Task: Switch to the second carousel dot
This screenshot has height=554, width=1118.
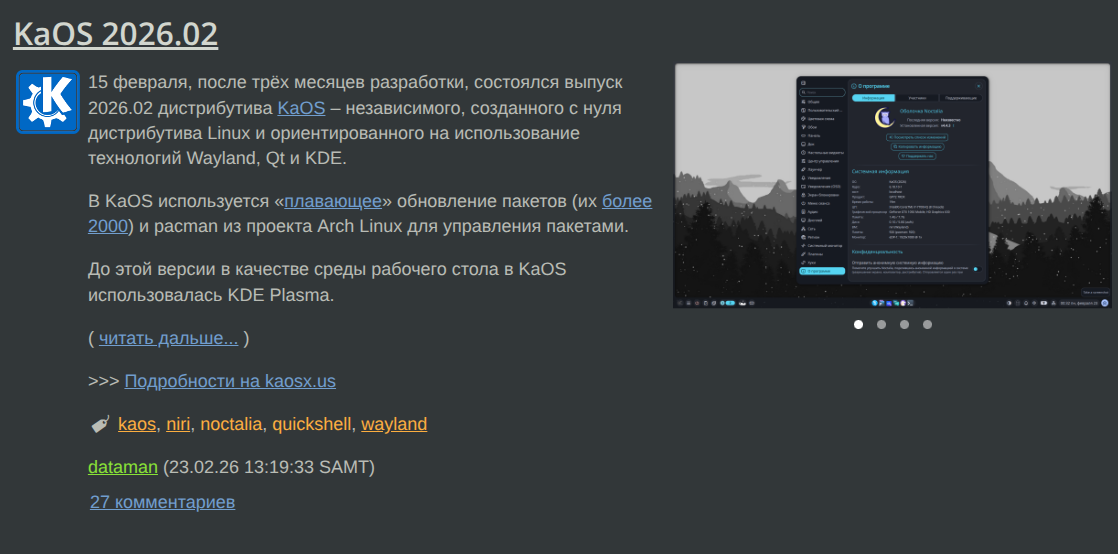Action: [x=881, y=324]
